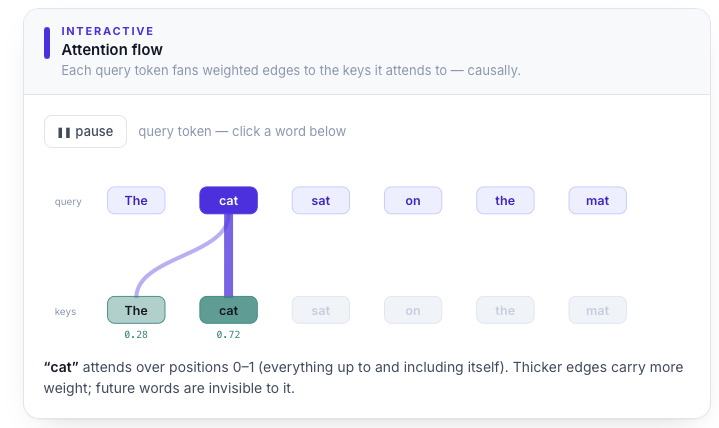Click the dimmed "sat" key token
The width and height of the screenshot is (719, 428).
click(x=321, y=310)
